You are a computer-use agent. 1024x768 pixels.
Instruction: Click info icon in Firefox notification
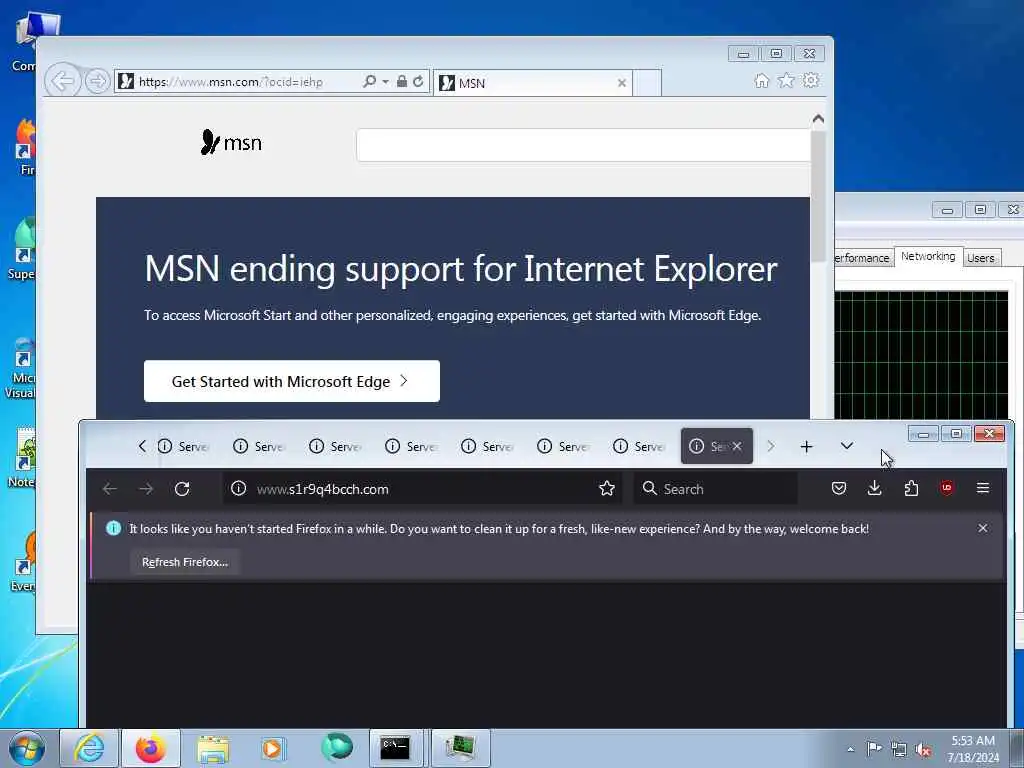coord(114,528)
